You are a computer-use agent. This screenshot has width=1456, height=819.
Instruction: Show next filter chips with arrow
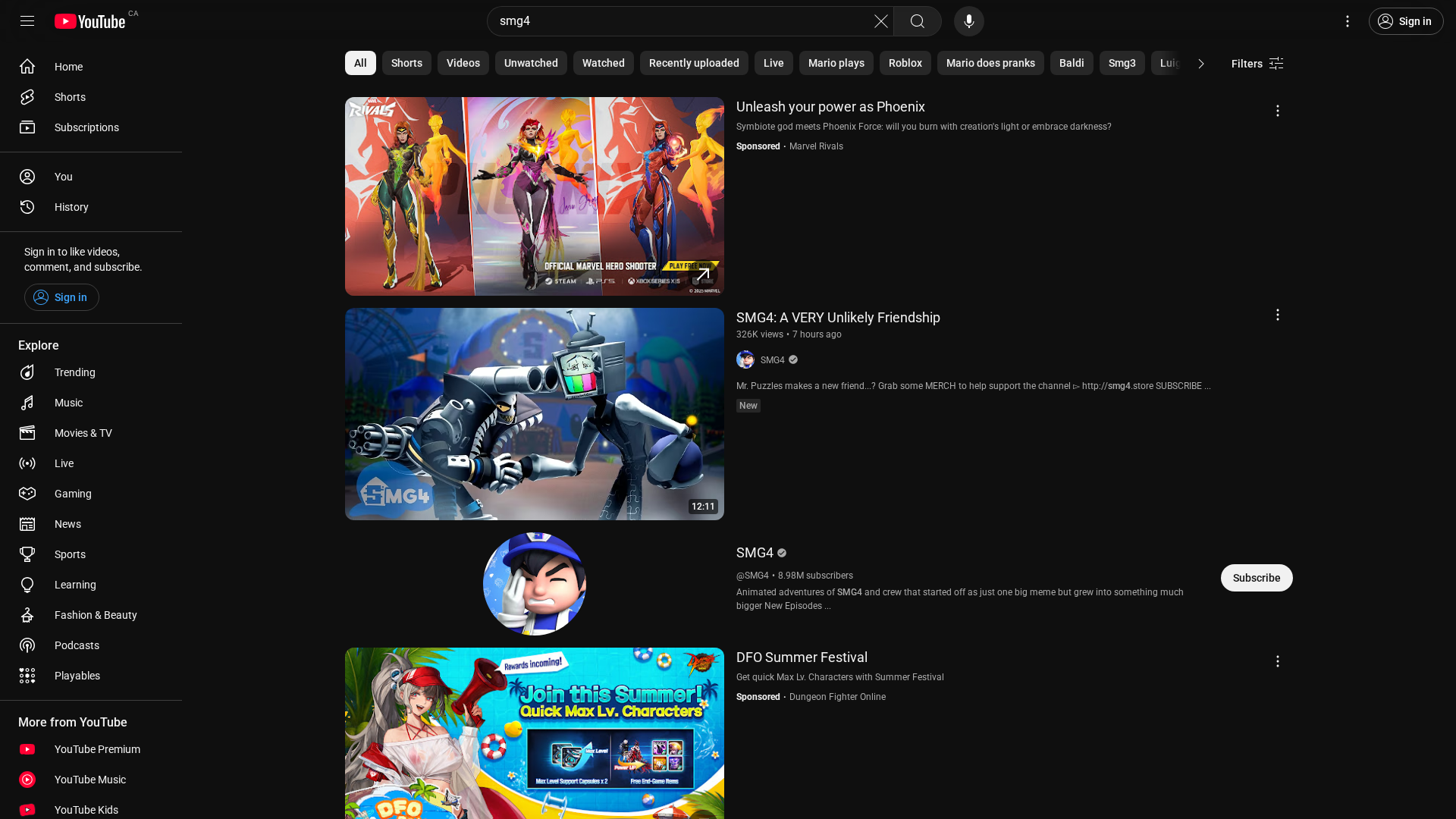pyautogui.click(x=1200, y=64)
